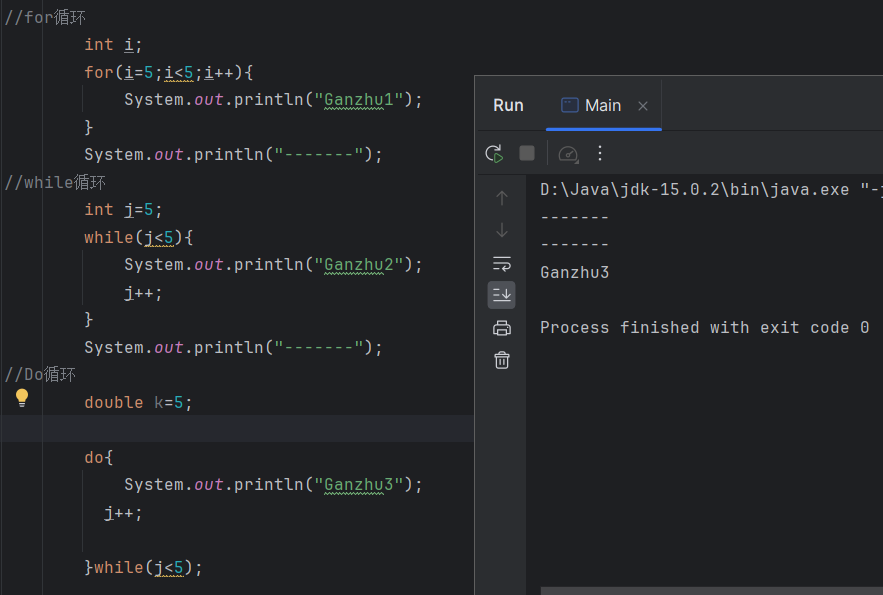The width and height of the screenshot is (883, 595).
Task: Clear all console output
Action: (501, 359)
